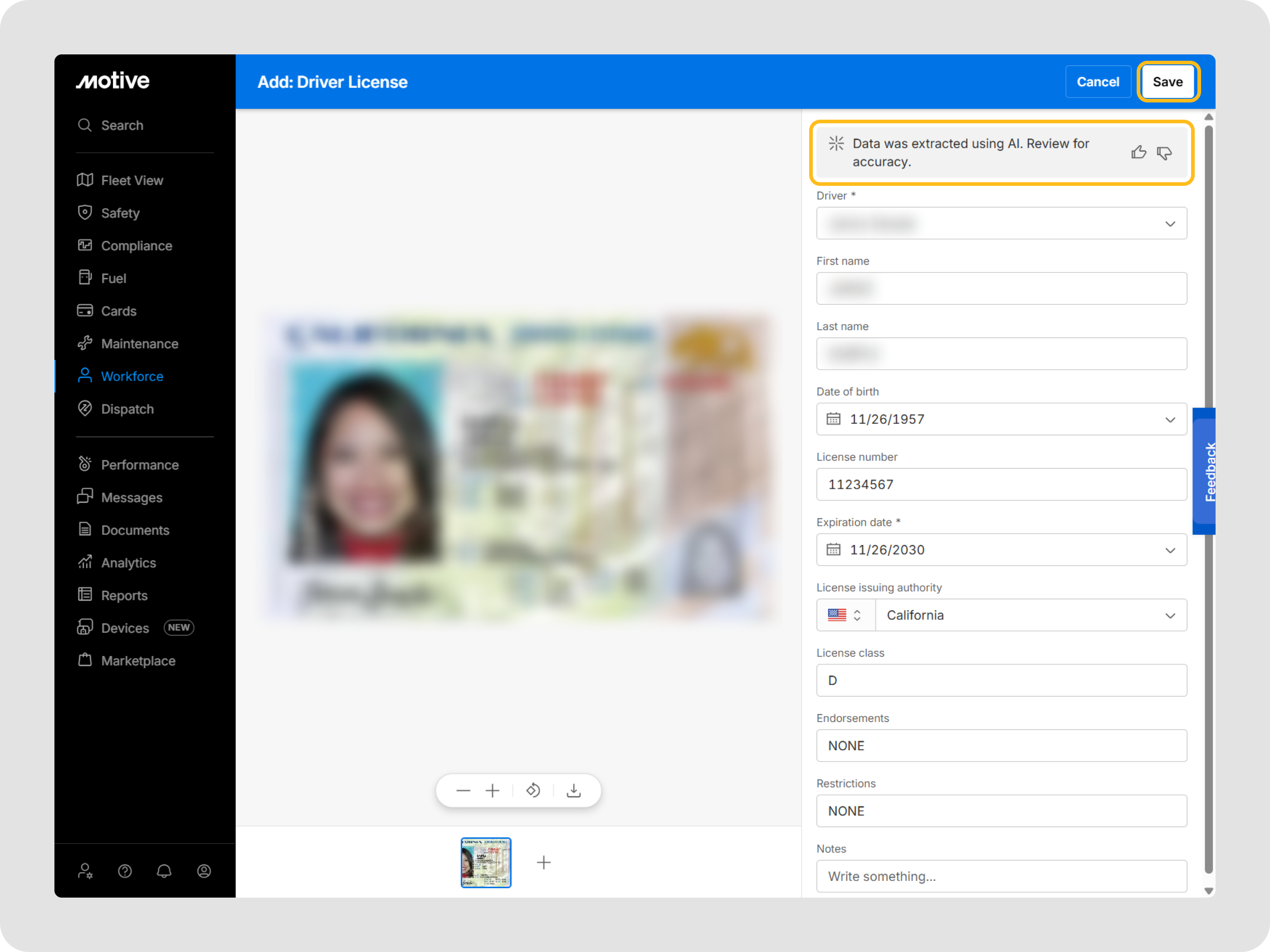Open Compliance in the sidebar
1270x952 pixels.
[x=137, y=246]
